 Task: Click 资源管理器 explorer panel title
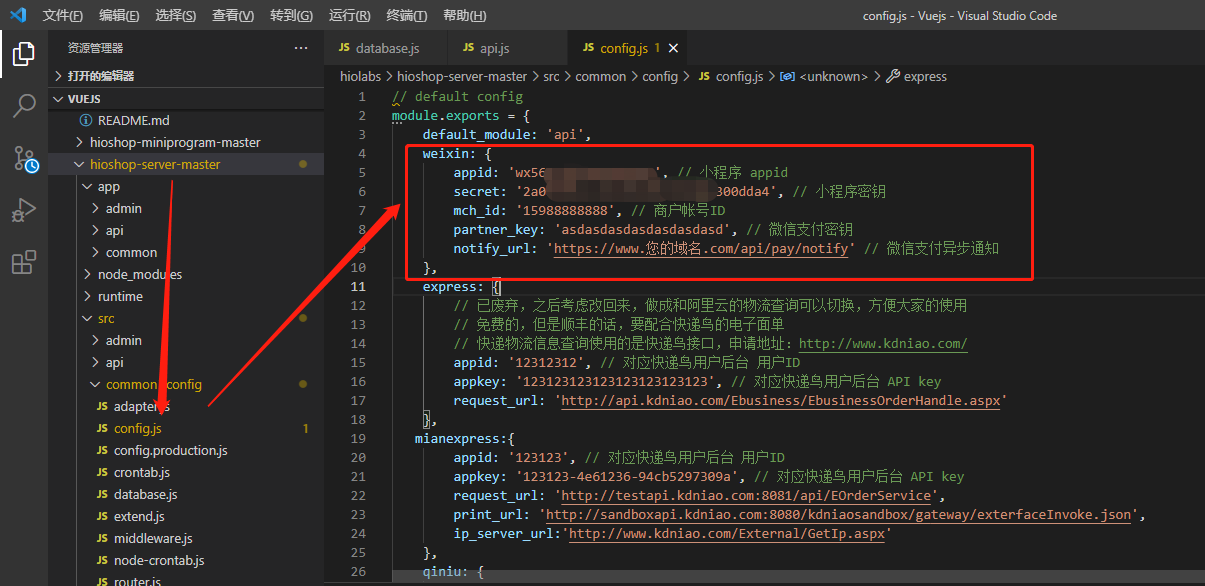[x=96, y=48]
